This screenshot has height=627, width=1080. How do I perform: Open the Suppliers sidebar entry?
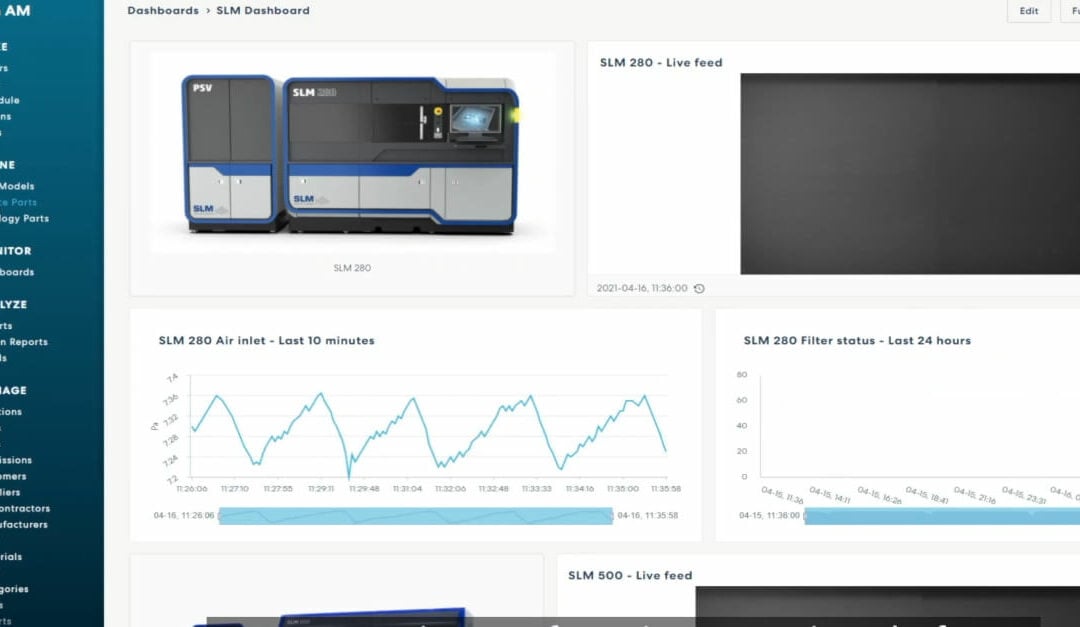[x=14, y=492]
